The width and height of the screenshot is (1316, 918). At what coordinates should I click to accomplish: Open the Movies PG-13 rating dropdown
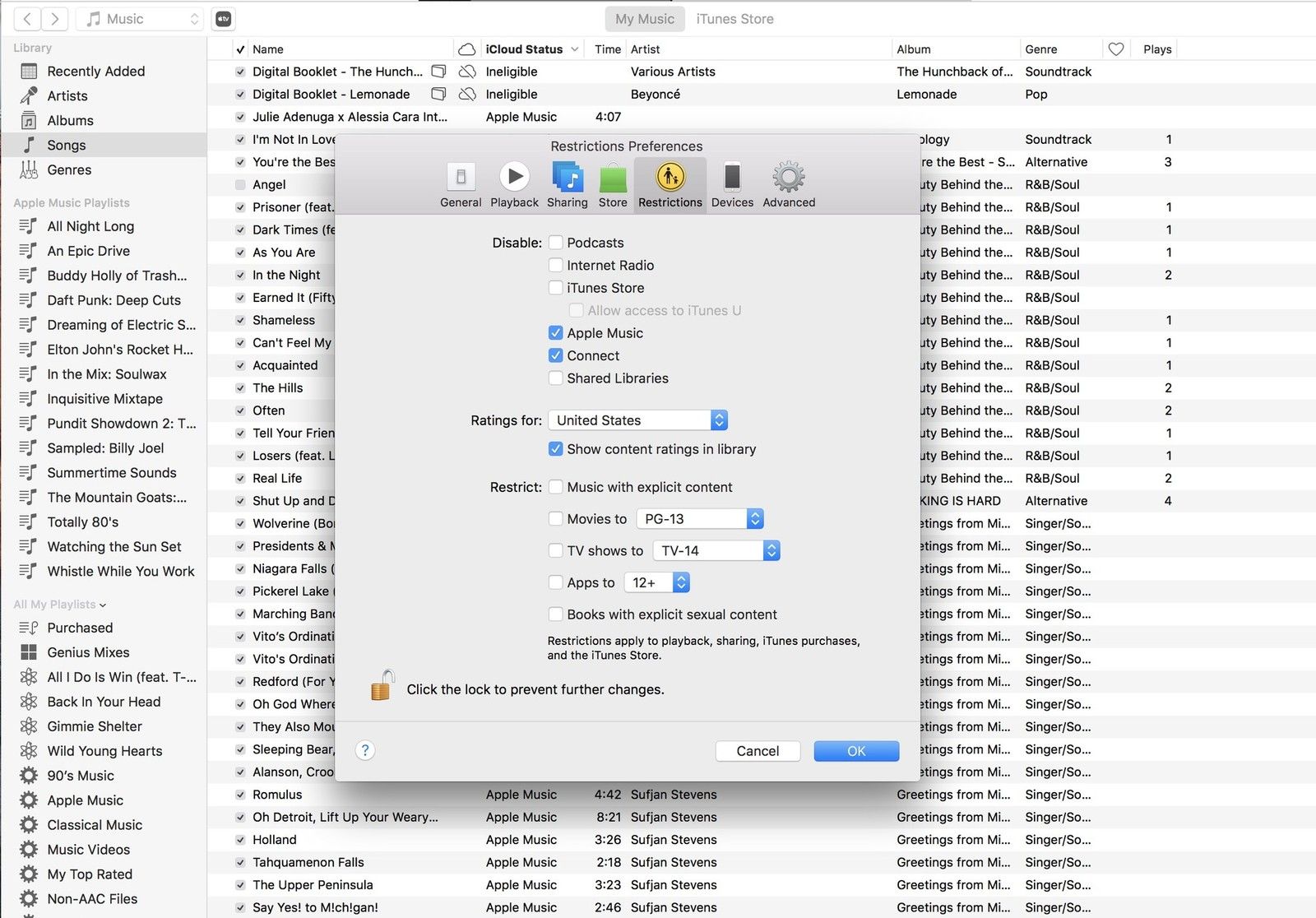(x=700, y=519)
